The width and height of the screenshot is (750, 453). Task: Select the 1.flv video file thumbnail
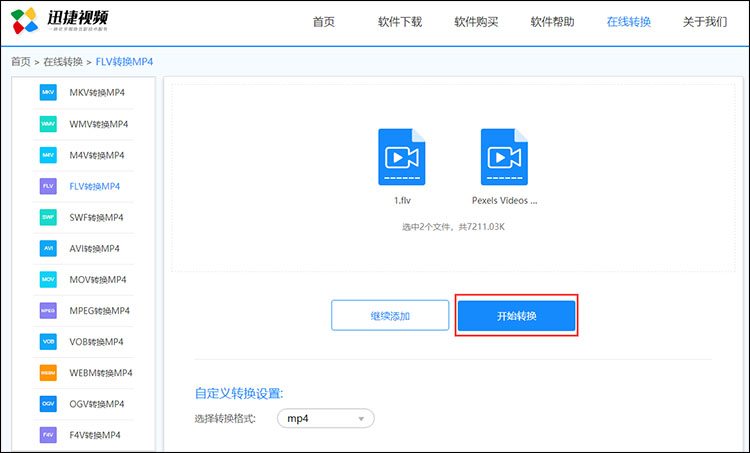[x=402, y=157]
